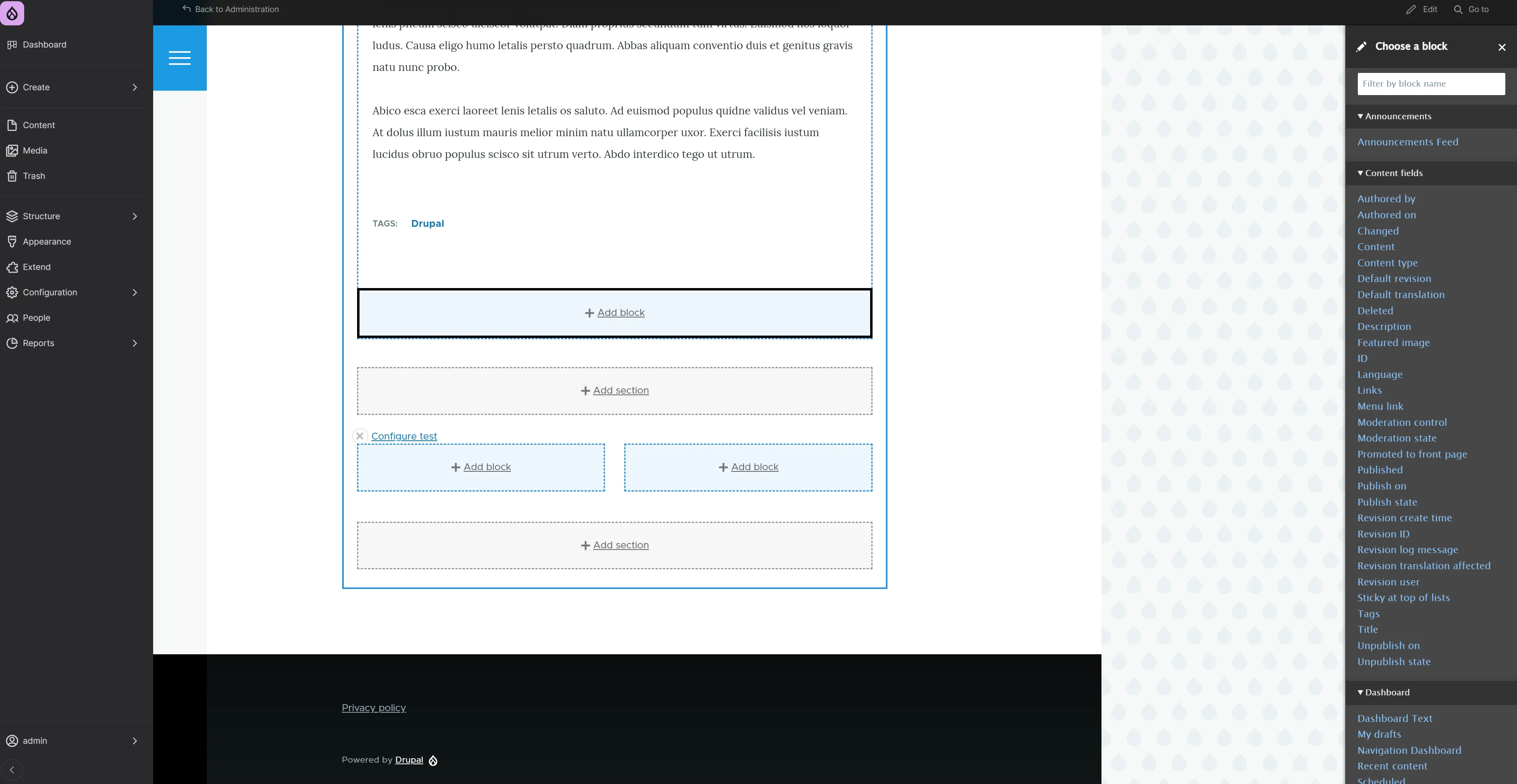Open the People menu item

(36, 318)
